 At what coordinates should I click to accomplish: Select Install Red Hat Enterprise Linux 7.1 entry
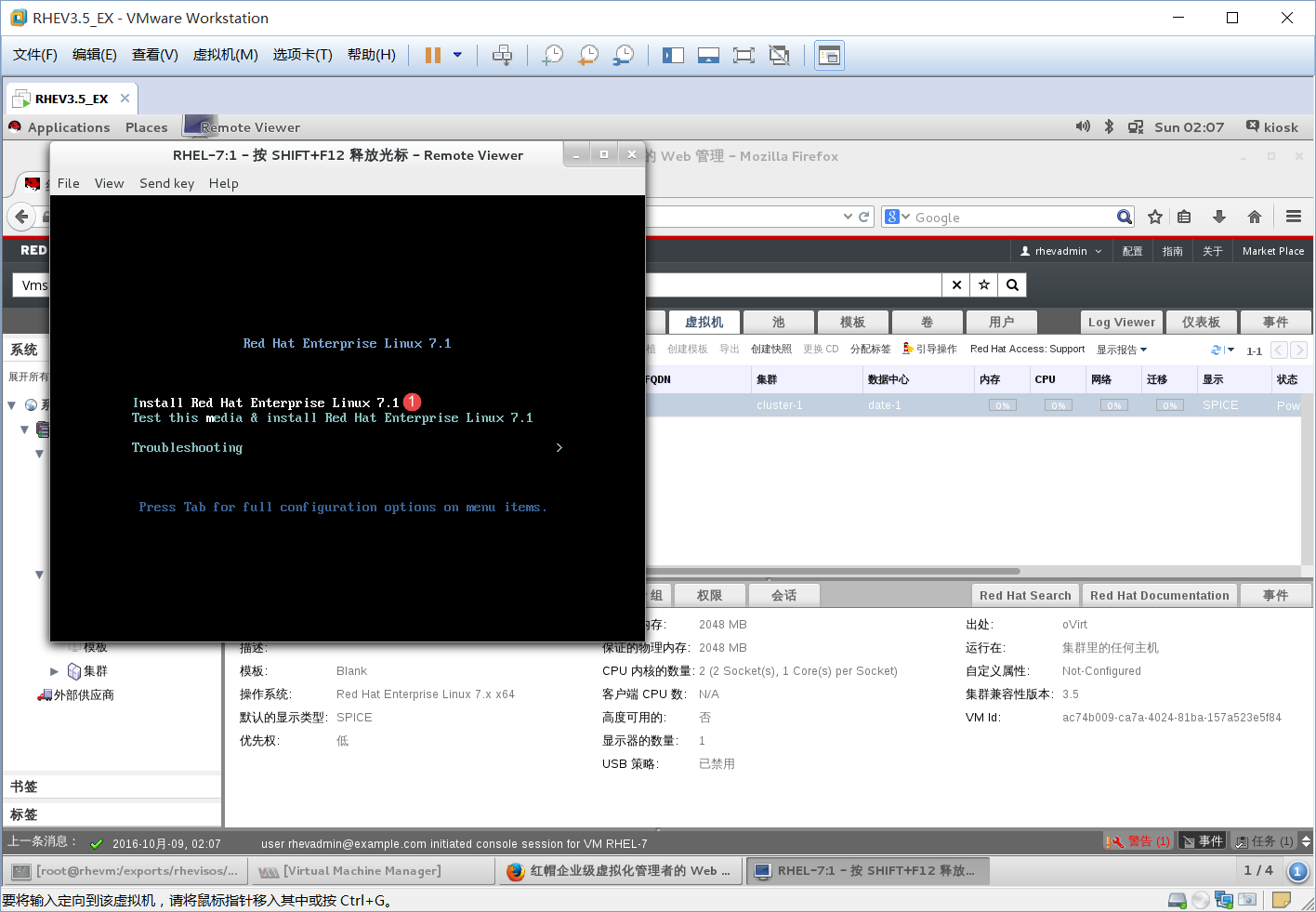point(266,403)
